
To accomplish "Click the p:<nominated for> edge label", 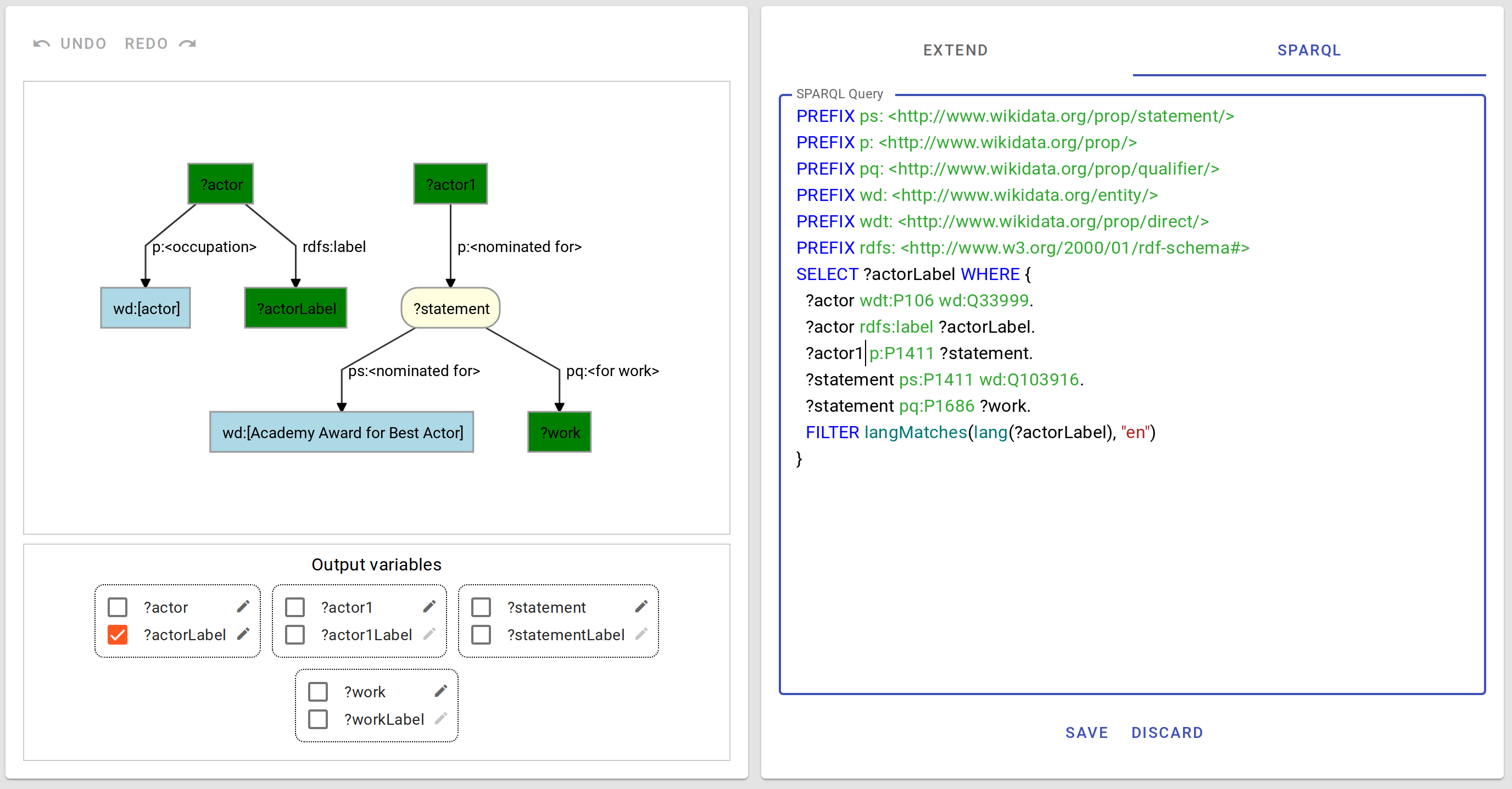I will pyautogui.click(x=520, y=247).
